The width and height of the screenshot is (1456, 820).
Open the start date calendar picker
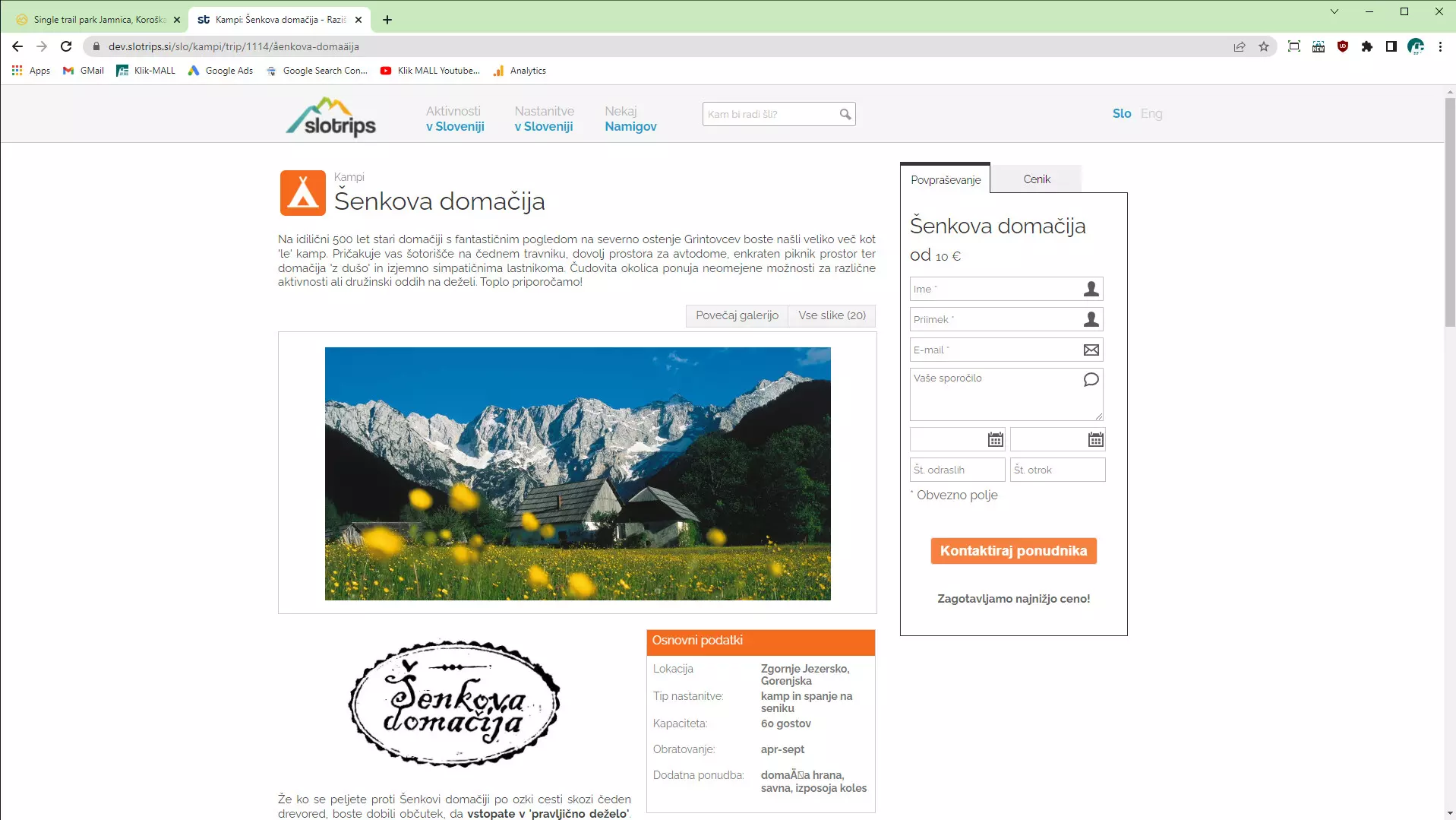click(x=995, y=440)
